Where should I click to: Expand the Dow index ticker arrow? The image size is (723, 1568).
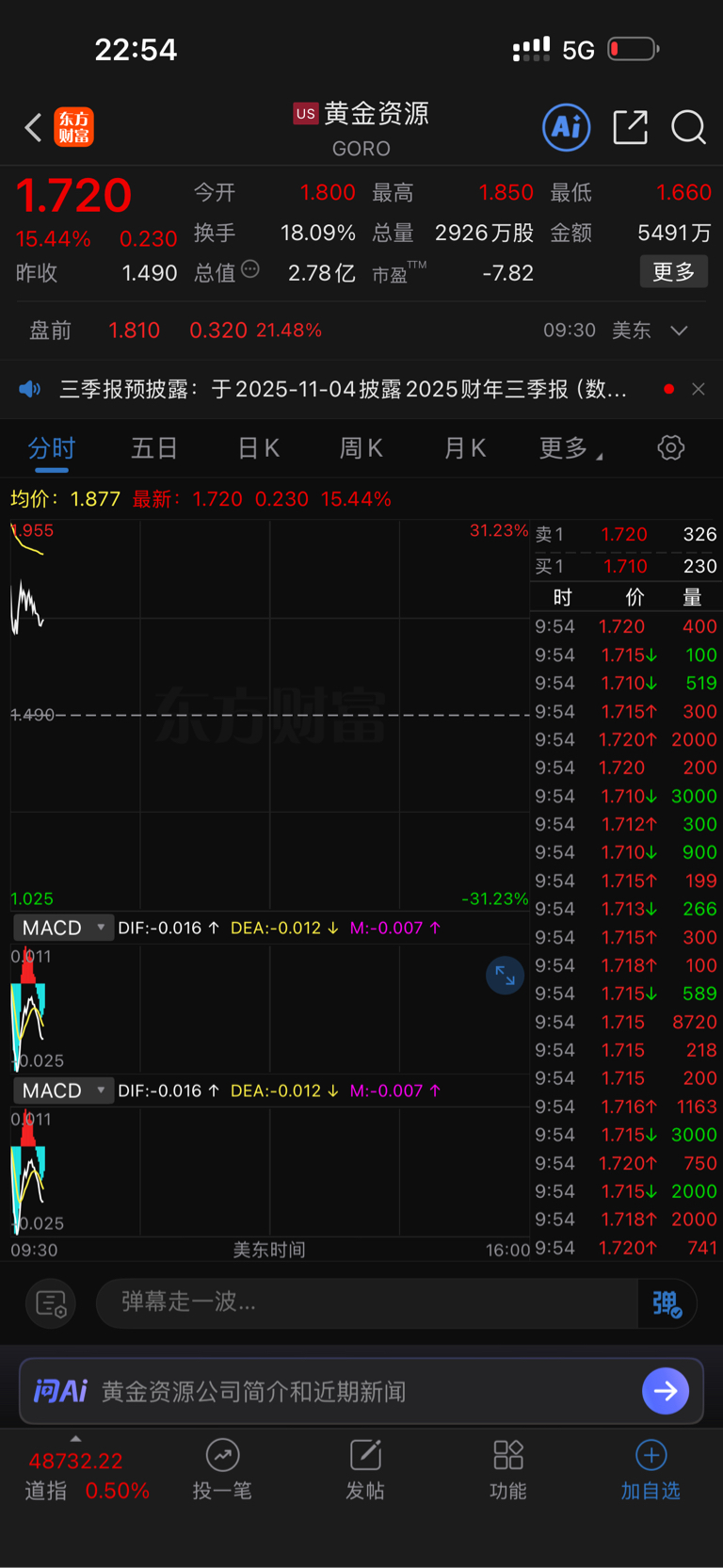[x=75, y=1438]
